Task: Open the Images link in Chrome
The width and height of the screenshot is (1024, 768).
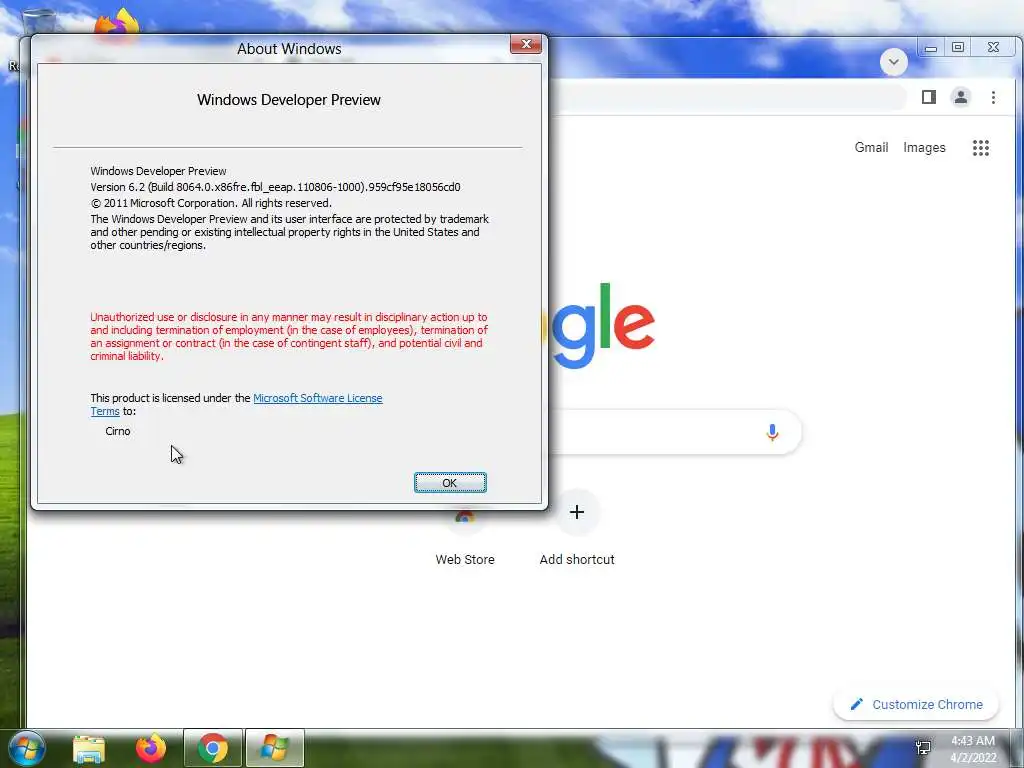Action: coord(924,148)
